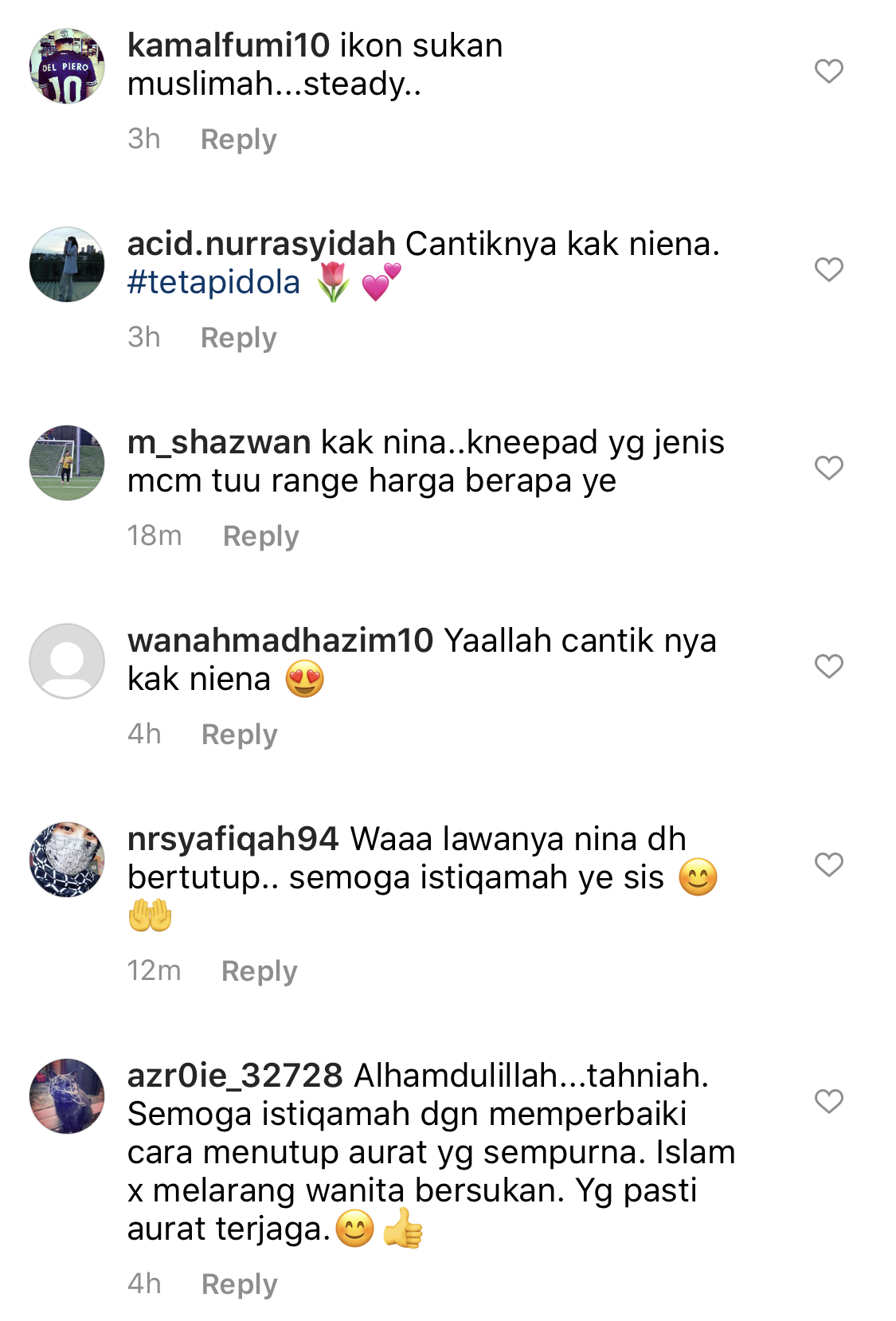Screen dimensions: 896x1321
Task: Reply to m_shazwan's 18m comment
Action: click(260, 536)
